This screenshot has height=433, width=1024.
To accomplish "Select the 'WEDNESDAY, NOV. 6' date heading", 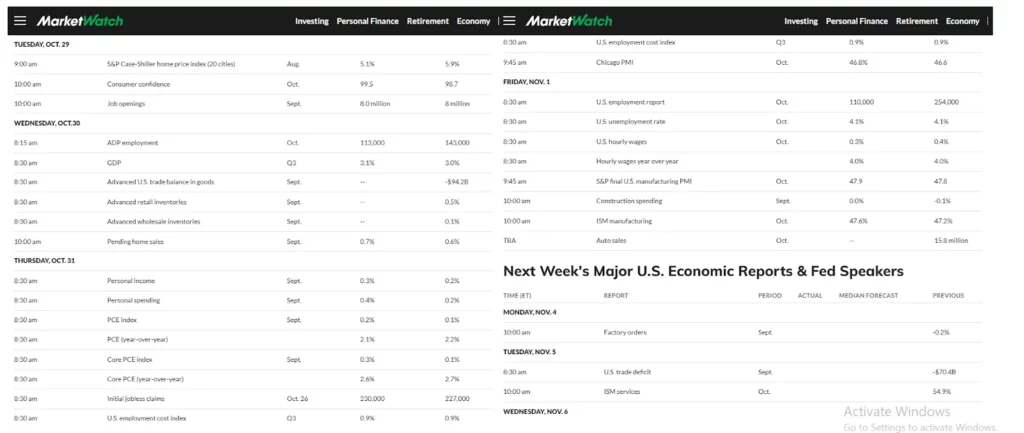I will click(x=536, y=411).
